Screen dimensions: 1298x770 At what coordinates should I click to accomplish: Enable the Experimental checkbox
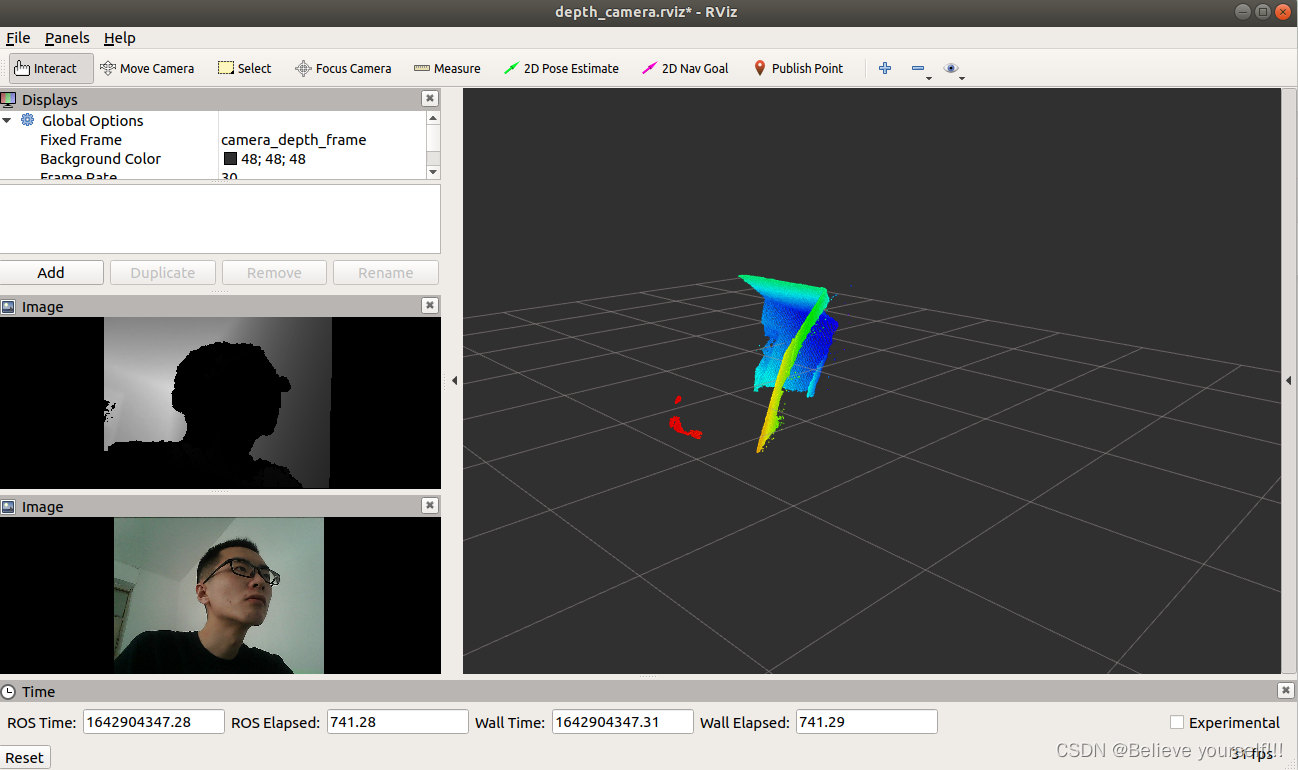point(1177,722)
